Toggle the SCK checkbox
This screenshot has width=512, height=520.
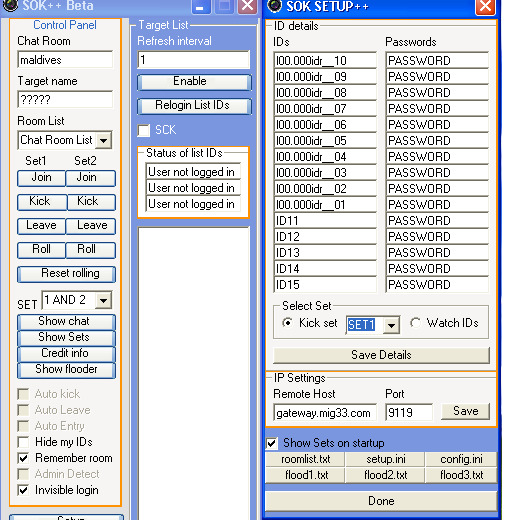click(144, 130)
